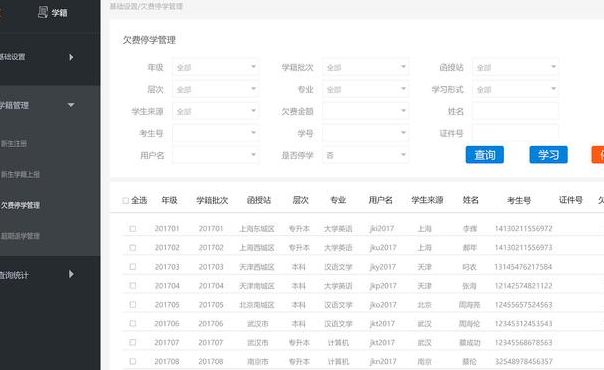Open the 函授站 dropdown
The height and width of the screenshot is (370, 604).
click(x=515, y=67)
